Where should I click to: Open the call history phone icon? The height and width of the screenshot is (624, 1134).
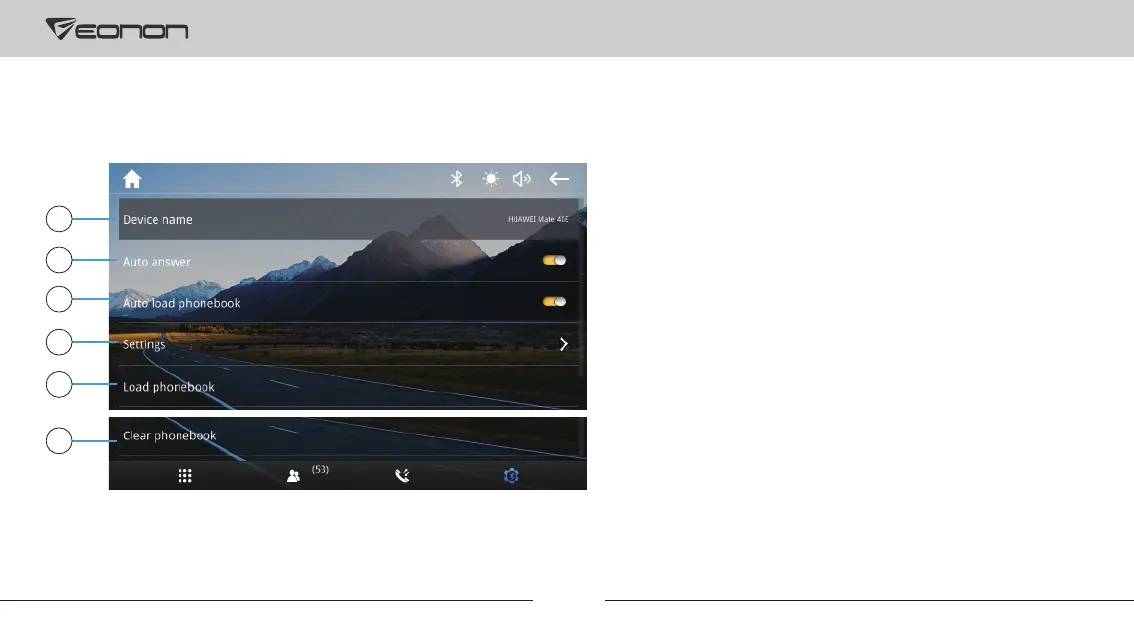tap(402, 476)
